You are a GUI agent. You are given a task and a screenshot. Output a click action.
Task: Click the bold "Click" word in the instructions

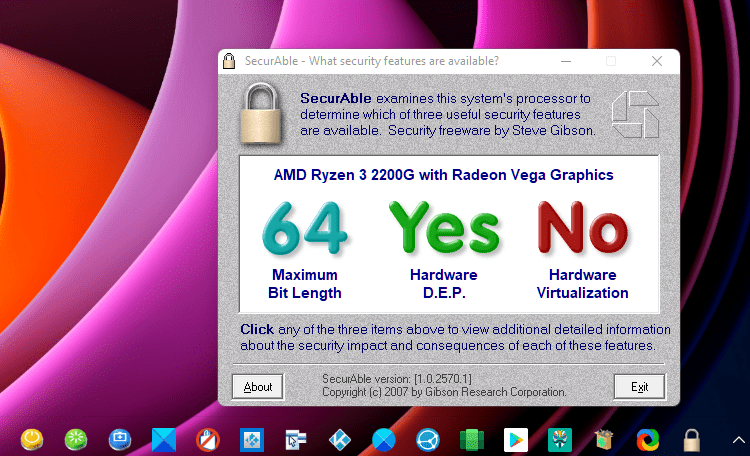pyautogui.click(x=257, y=330)
